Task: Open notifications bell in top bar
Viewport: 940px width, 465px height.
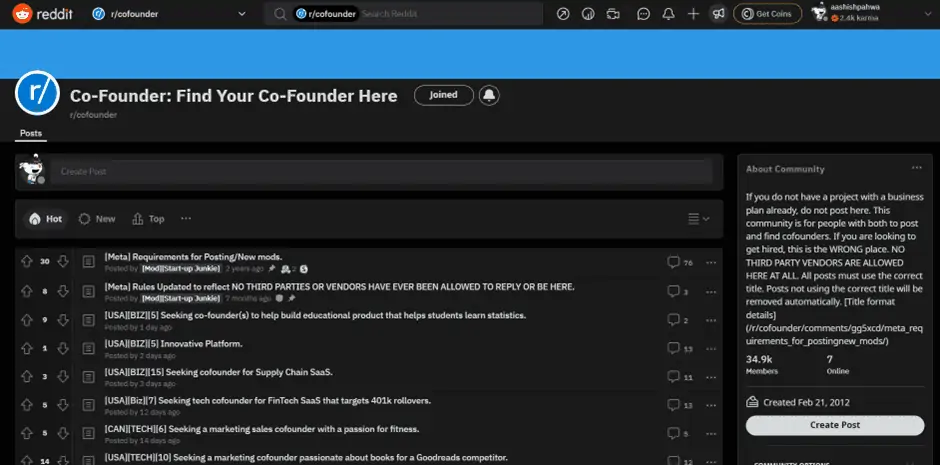Action: tap(669, 14)
